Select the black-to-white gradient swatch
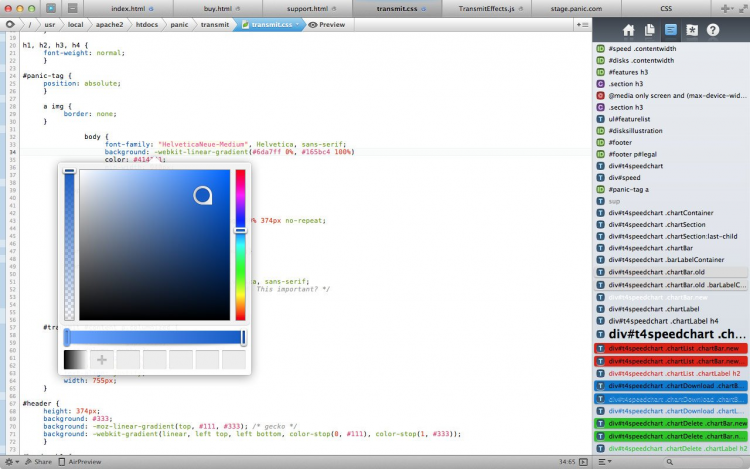The height and width of the screenshot is (469, 750). [x=75, y=359]
